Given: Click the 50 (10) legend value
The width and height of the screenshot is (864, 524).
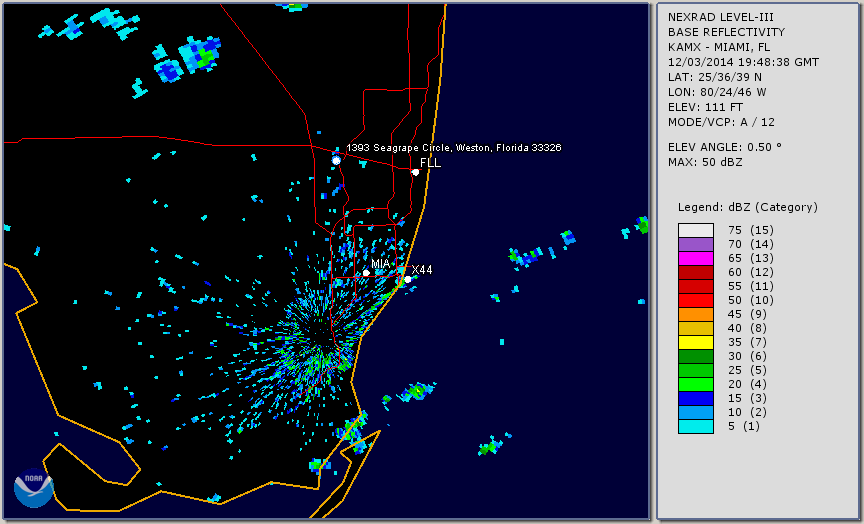Looking at the screenshot, I should pyautogui.click(x=750, y=300).
